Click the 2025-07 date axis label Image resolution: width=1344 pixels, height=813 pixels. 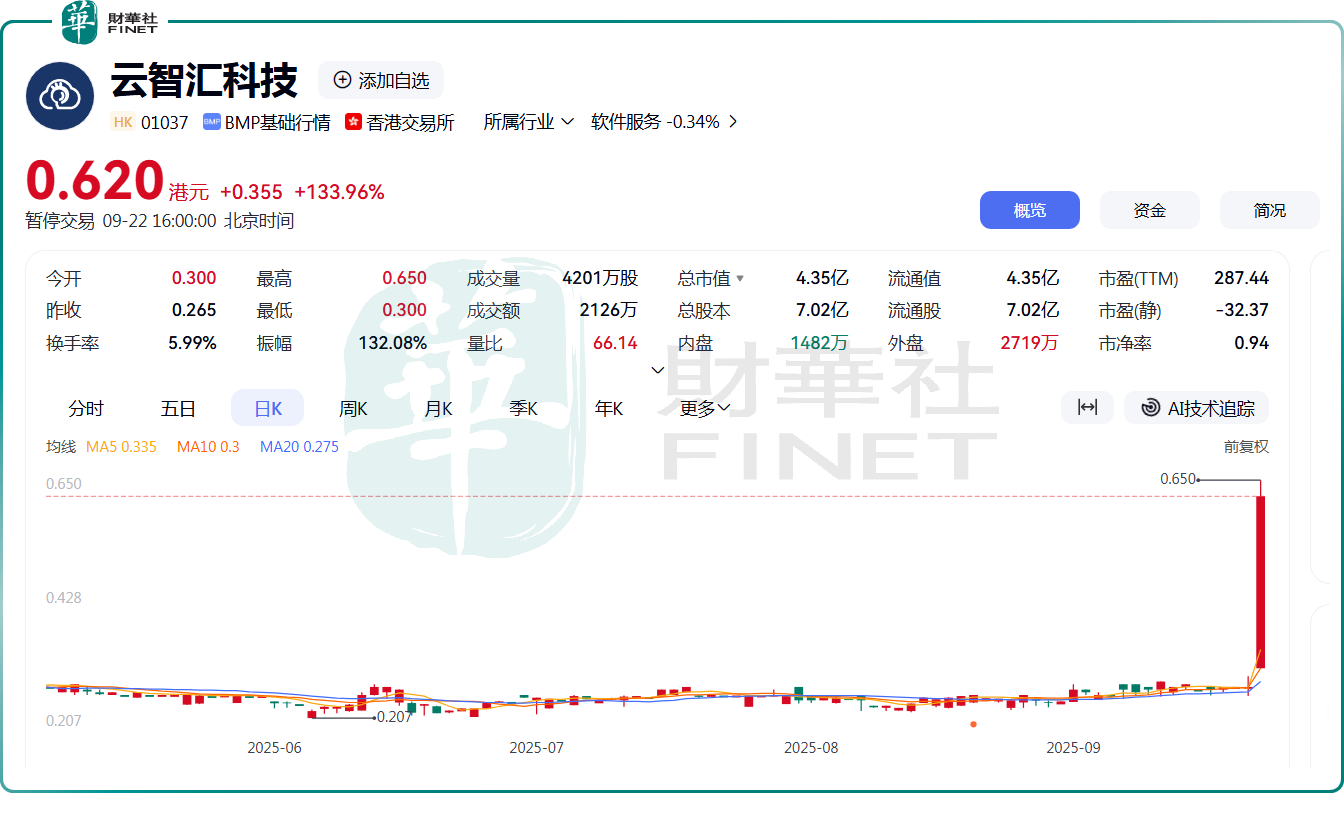tap(537, 747)
